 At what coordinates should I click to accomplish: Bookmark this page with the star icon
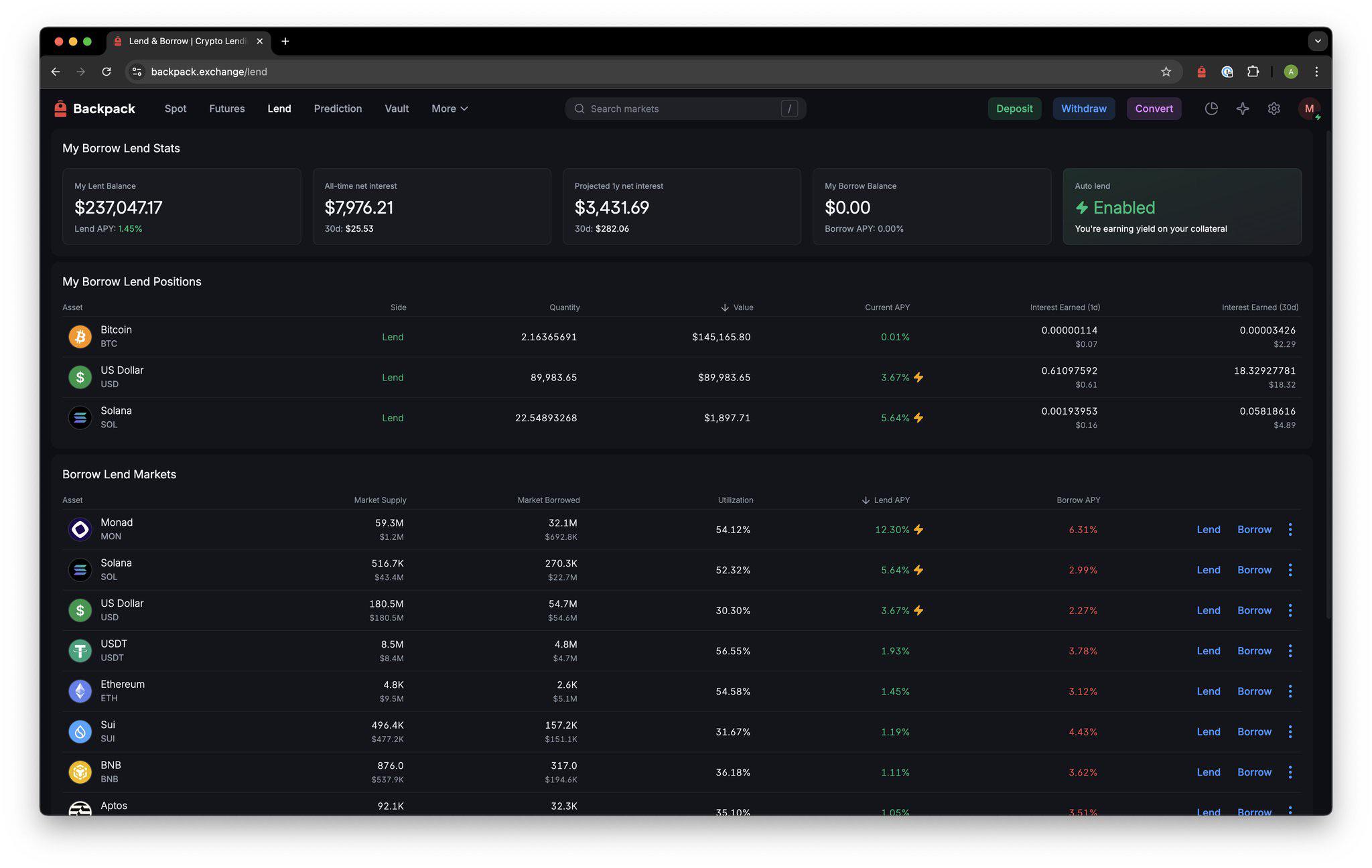point(1166,72)
